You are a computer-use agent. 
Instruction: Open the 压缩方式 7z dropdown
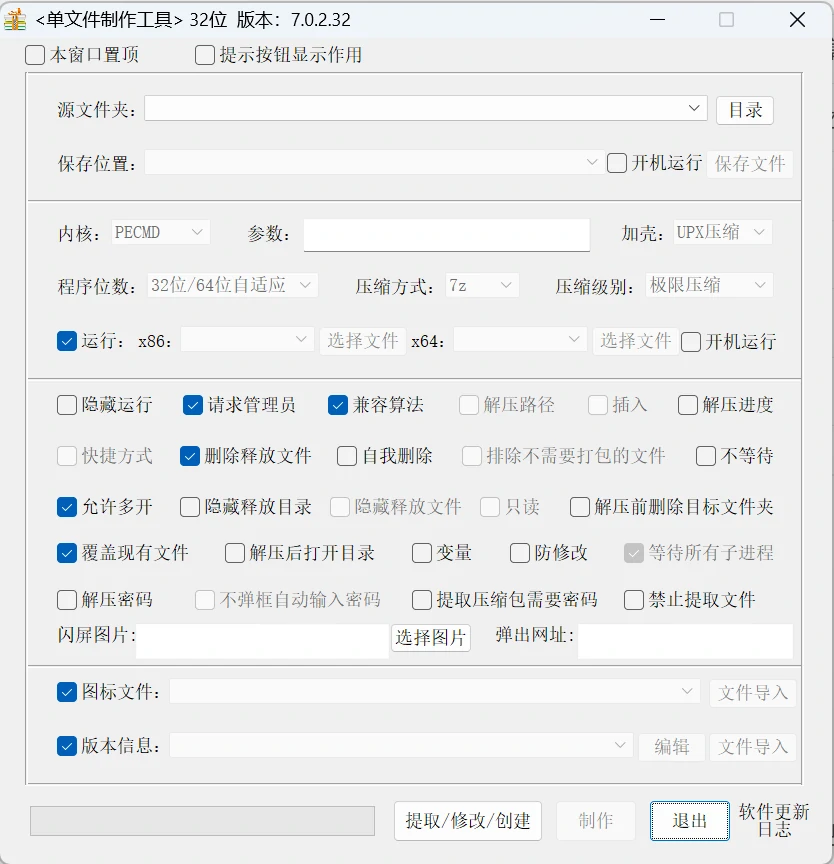[482, 285]
